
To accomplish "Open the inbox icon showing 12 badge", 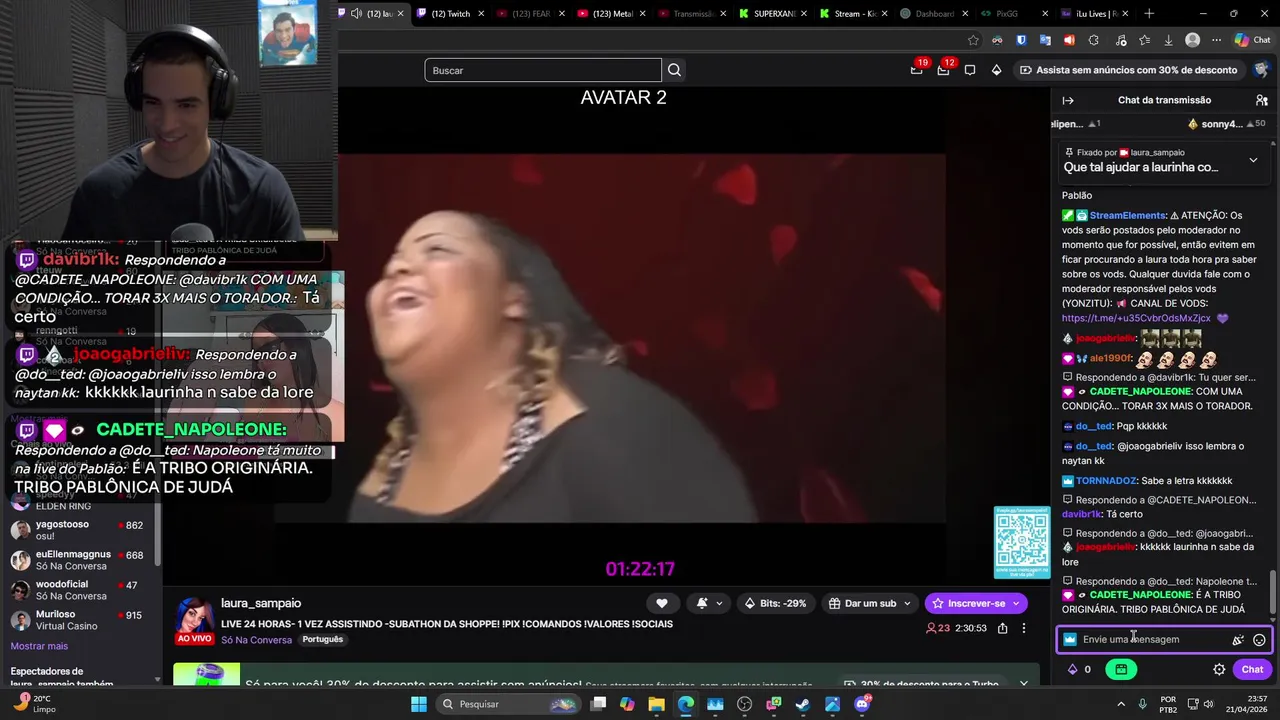I will 943,70.
